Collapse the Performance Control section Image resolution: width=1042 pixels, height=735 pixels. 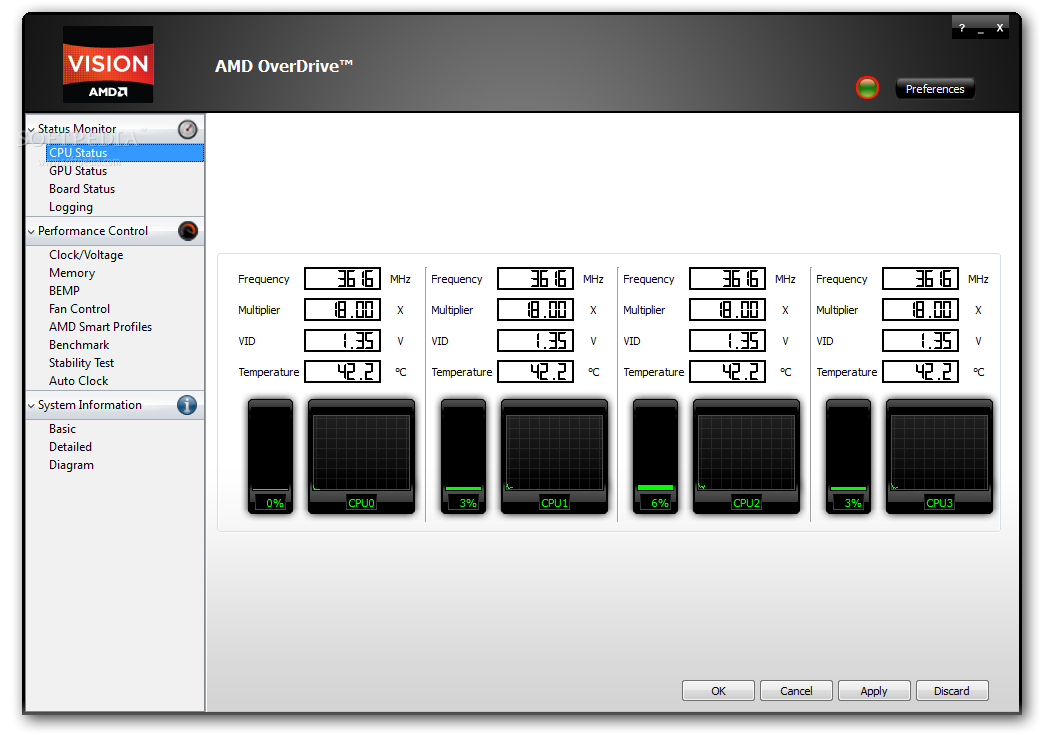click(x=31, y=231)
